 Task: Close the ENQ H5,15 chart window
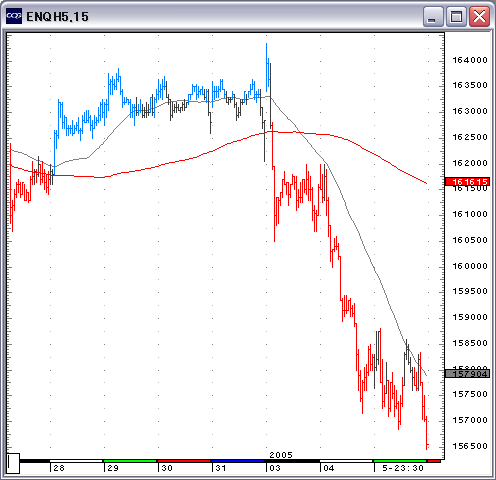tap(479, 16)
